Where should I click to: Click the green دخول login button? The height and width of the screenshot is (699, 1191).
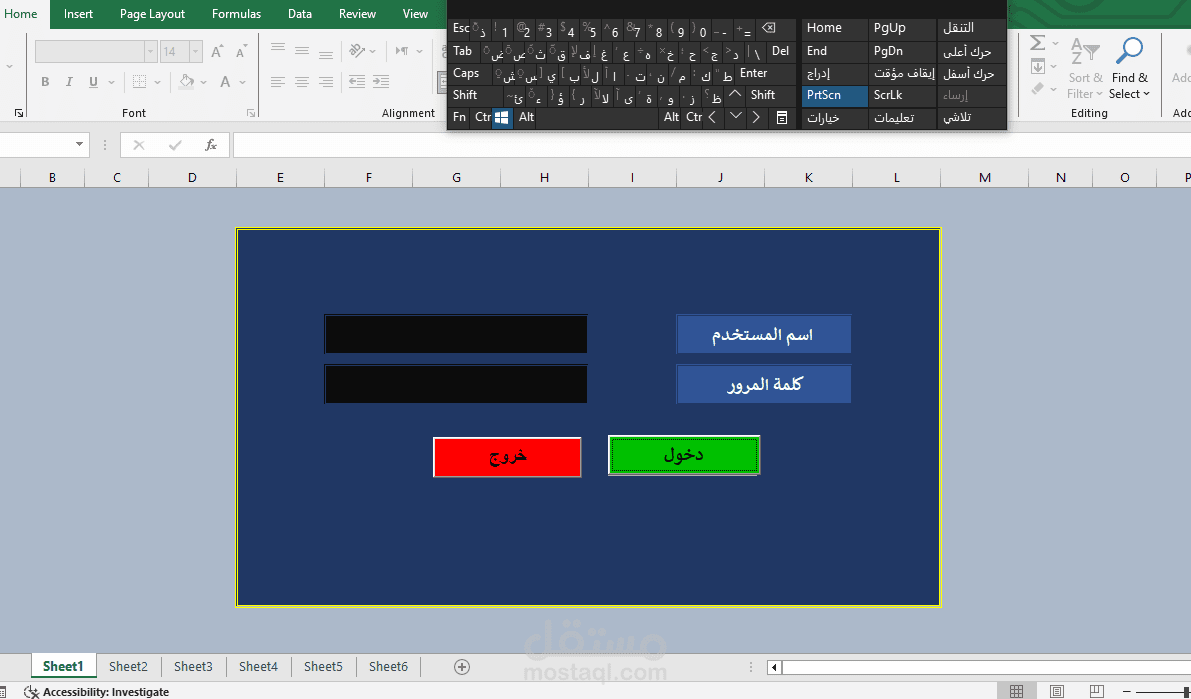coord(684,455)
